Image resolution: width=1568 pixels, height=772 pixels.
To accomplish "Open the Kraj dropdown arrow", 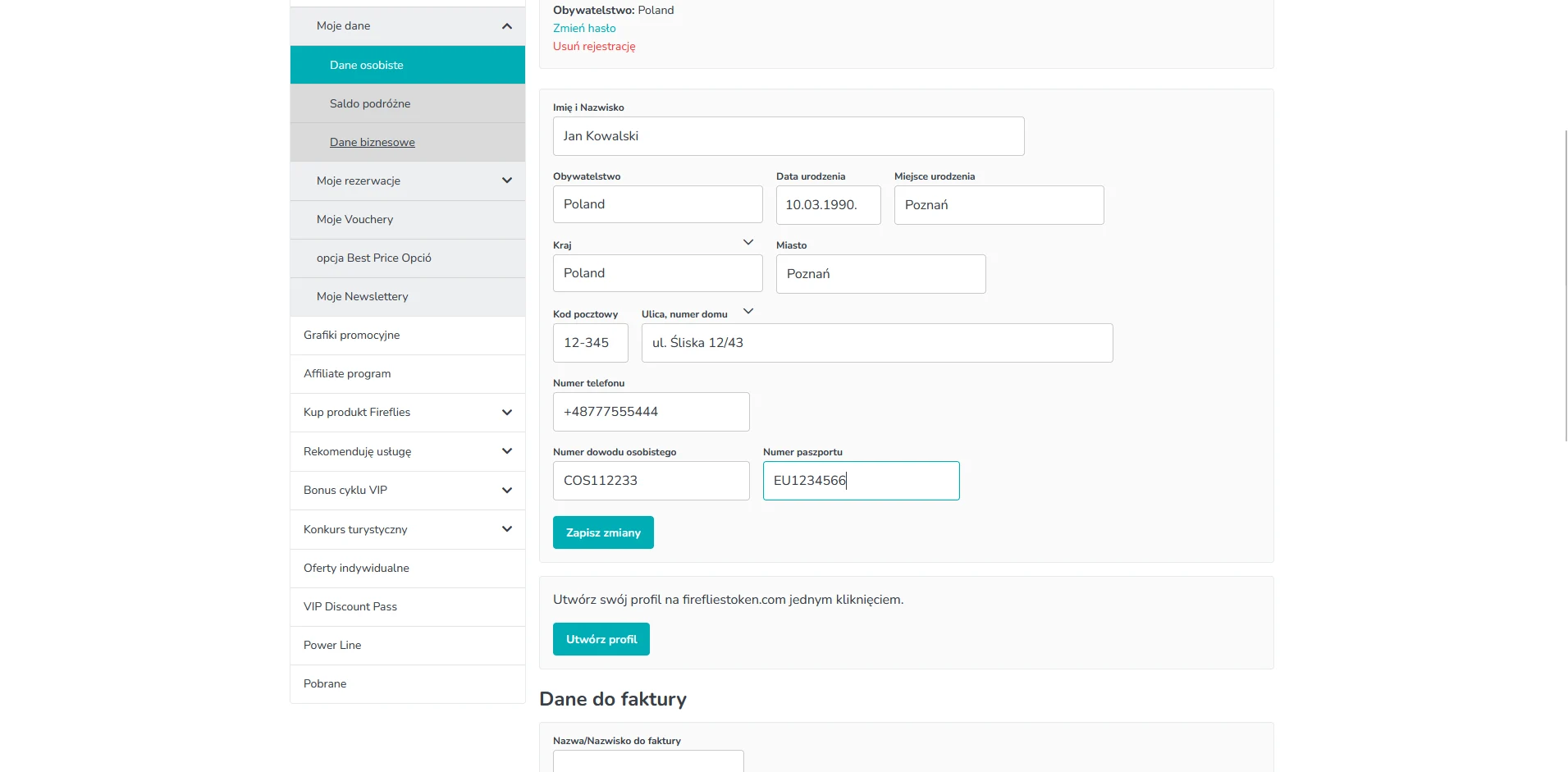I will 747,242.
